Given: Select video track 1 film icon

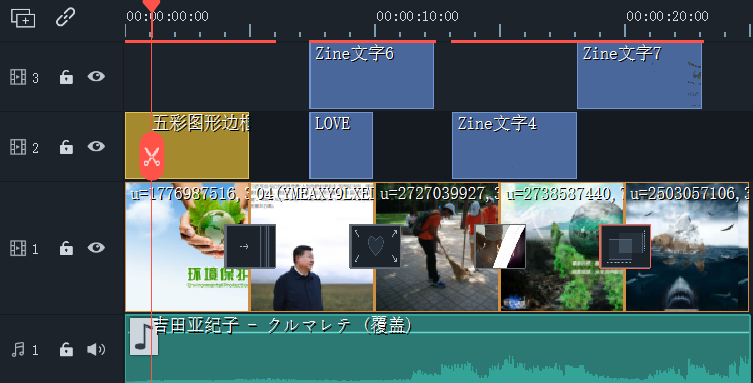Looking at the screenshot, I should [18, 248].
